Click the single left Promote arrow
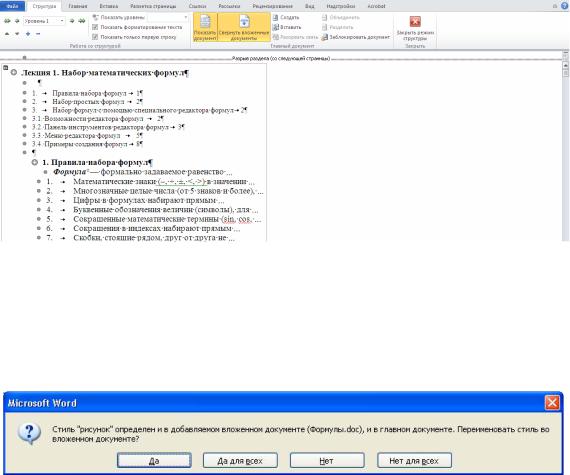This screenshot has width=570, height=475. click(x=17, y=21)
